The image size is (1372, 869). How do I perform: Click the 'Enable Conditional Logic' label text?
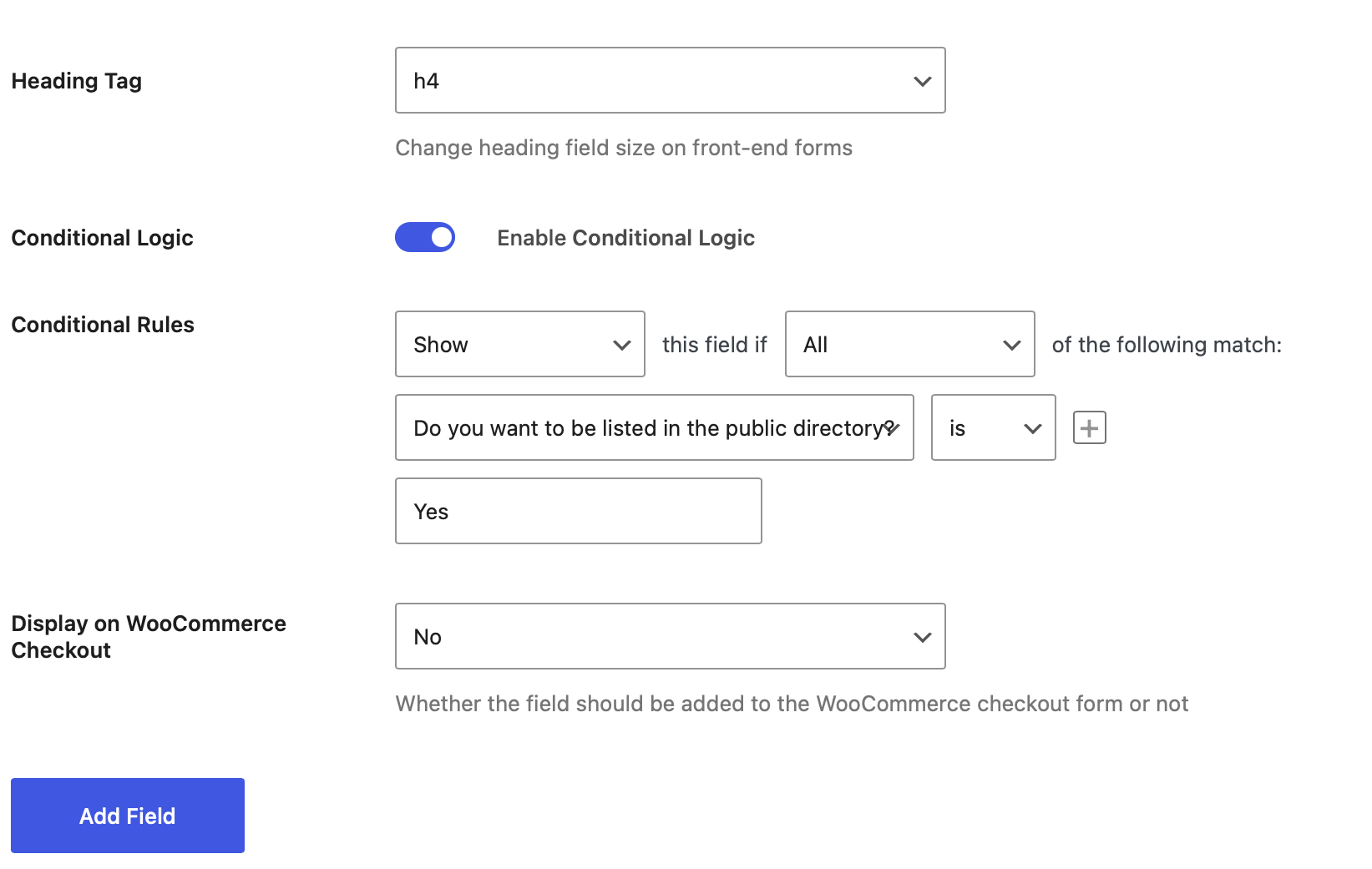[625, 238]
